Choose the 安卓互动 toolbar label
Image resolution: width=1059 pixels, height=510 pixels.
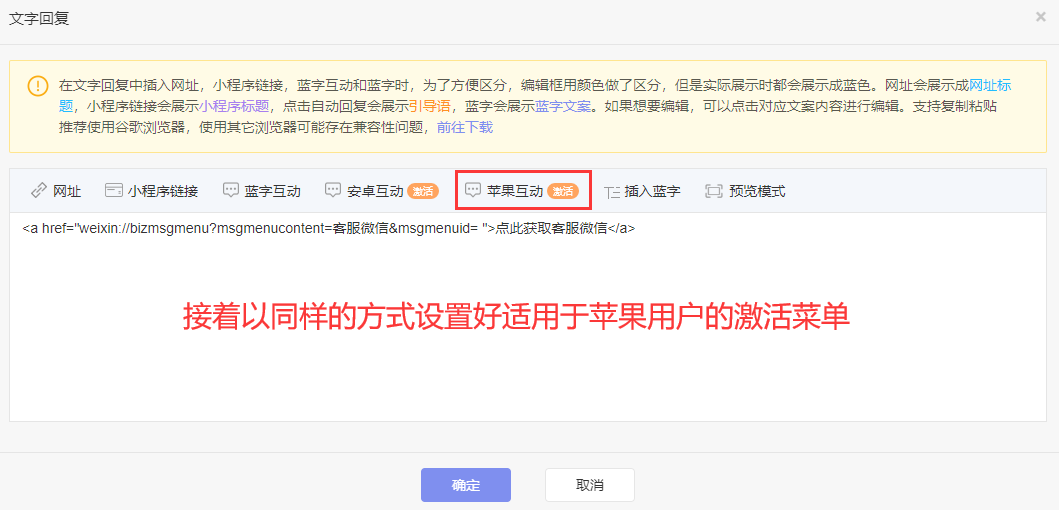[375, 191]
